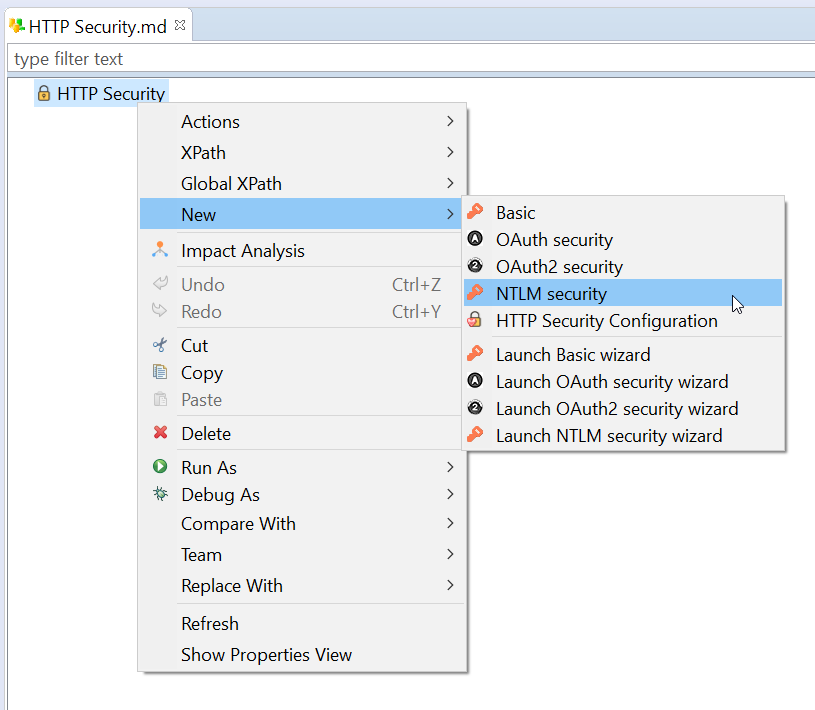Create a new OAuth security item
The height and width of the screenshot is (710, 815).
[623, 240]
